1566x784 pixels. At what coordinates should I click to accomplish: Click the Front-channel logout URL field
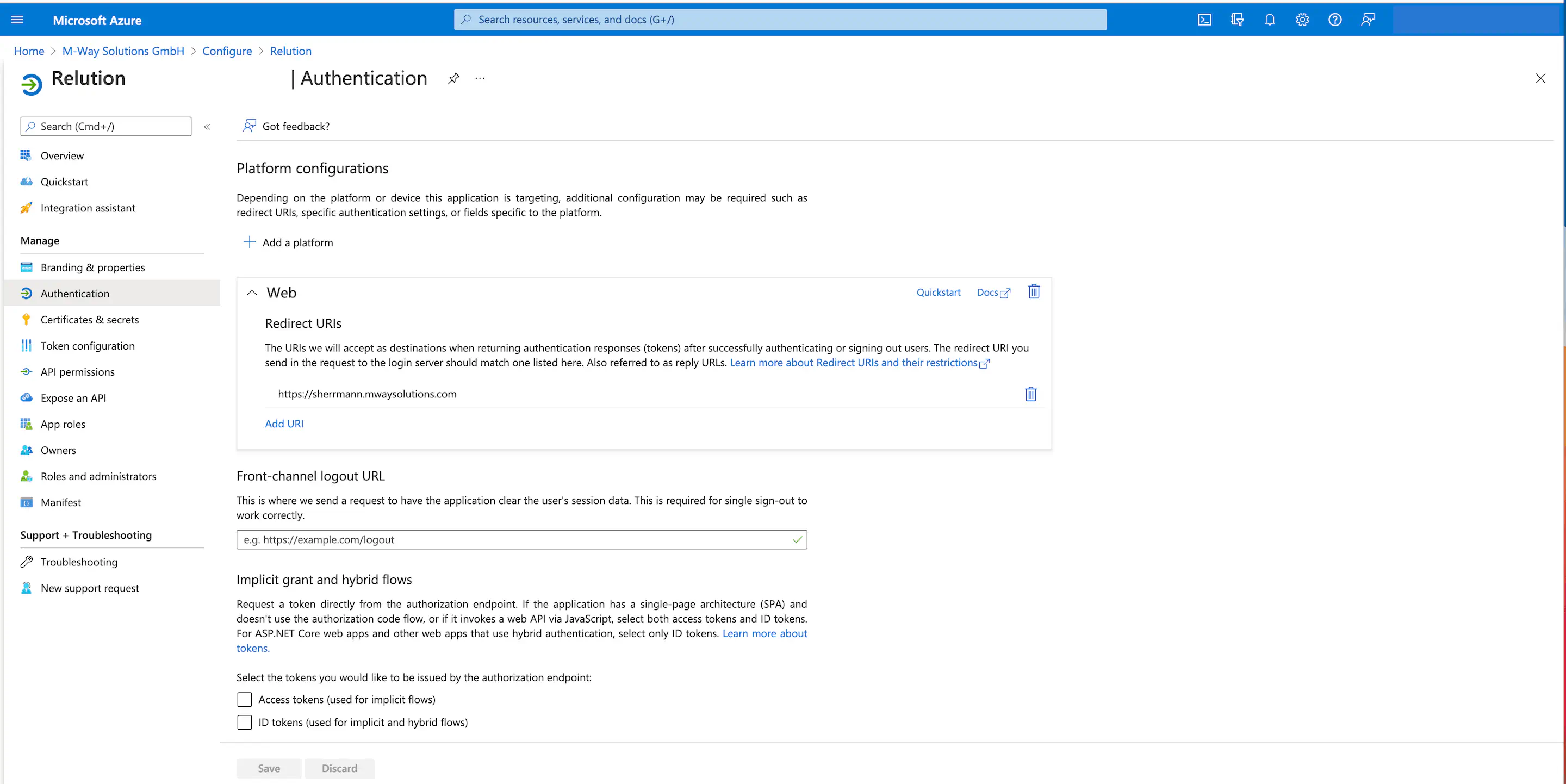517,540
